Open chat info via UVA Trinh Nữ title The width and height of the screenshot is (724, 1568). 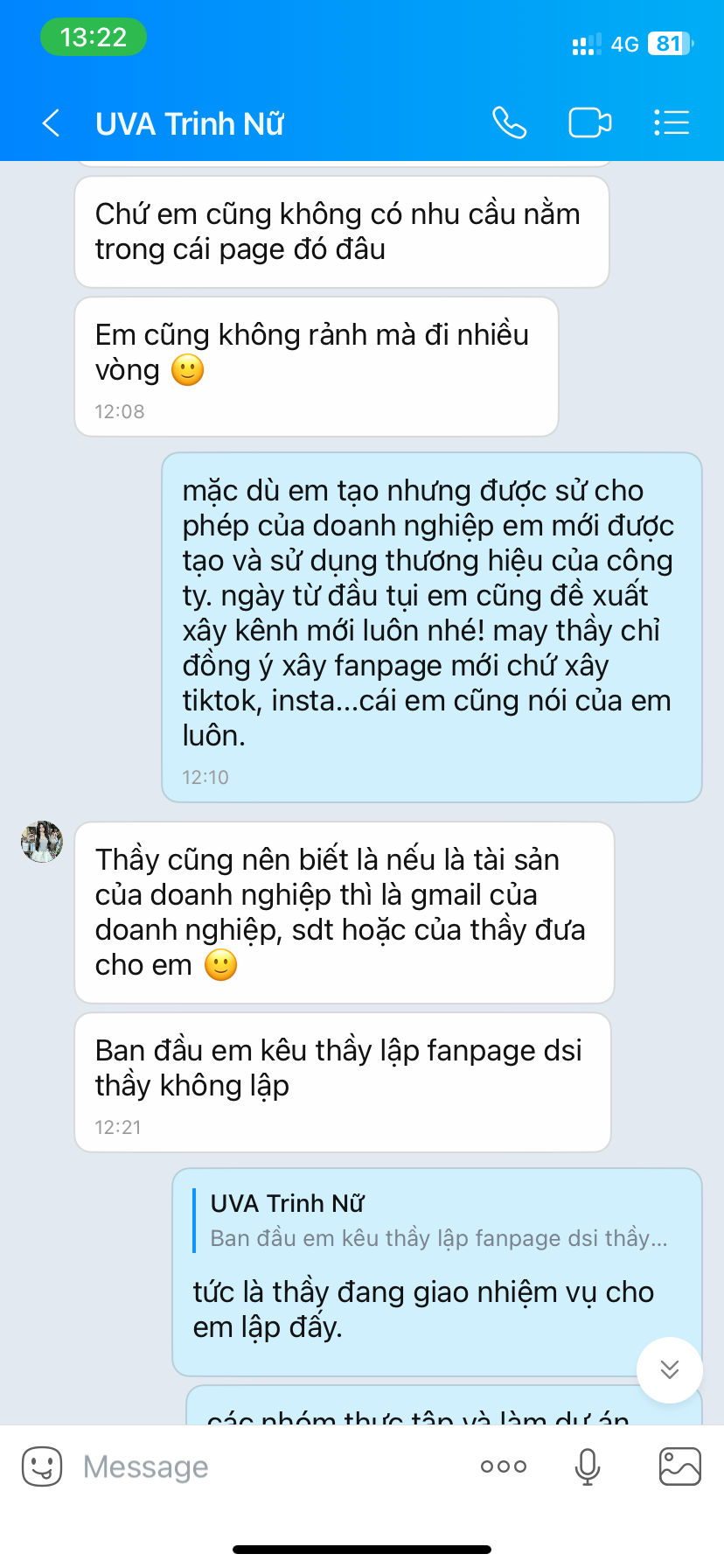190,123
